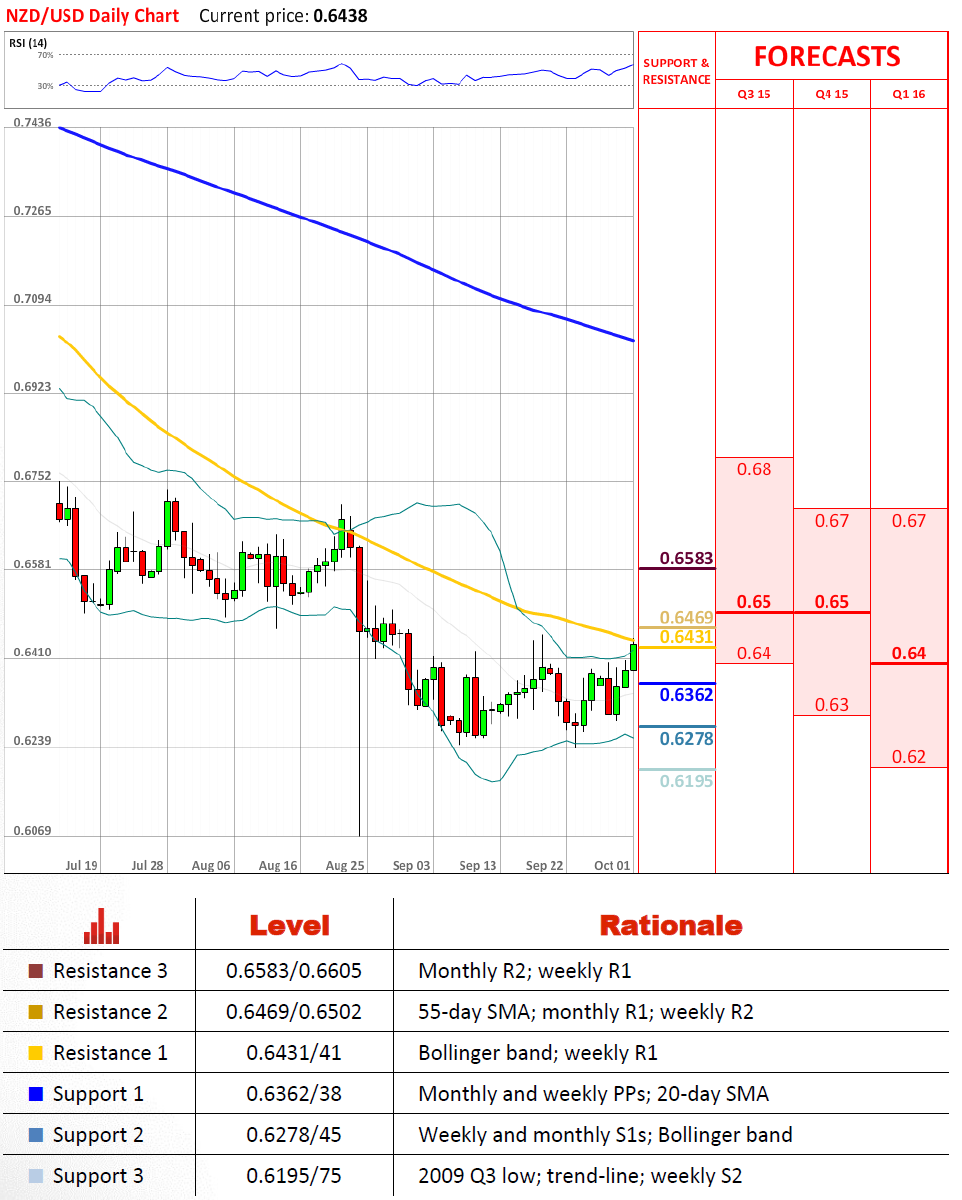Click the 0.6469/0.6502 level cell
This screenshot has height=1200, width=962.
pyautogui.click(x=294, y=1012)
